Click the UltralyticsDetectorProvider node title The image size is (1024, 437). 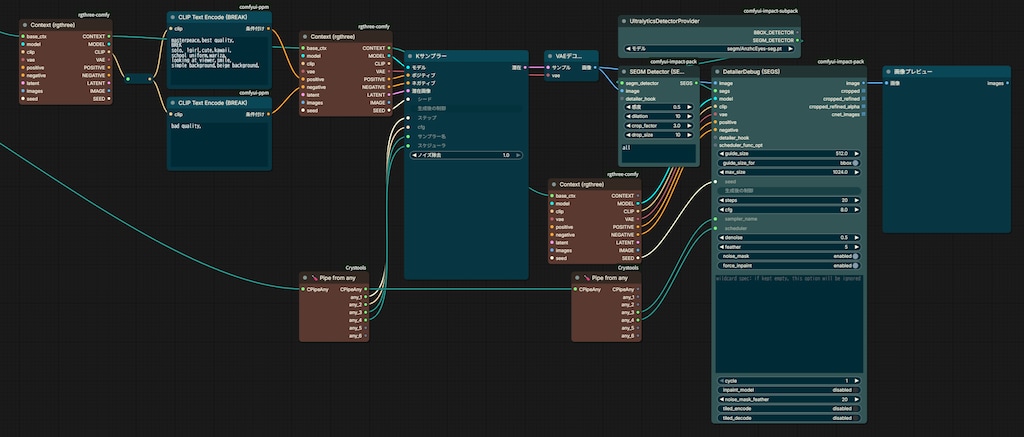click(x=664, y=22)
